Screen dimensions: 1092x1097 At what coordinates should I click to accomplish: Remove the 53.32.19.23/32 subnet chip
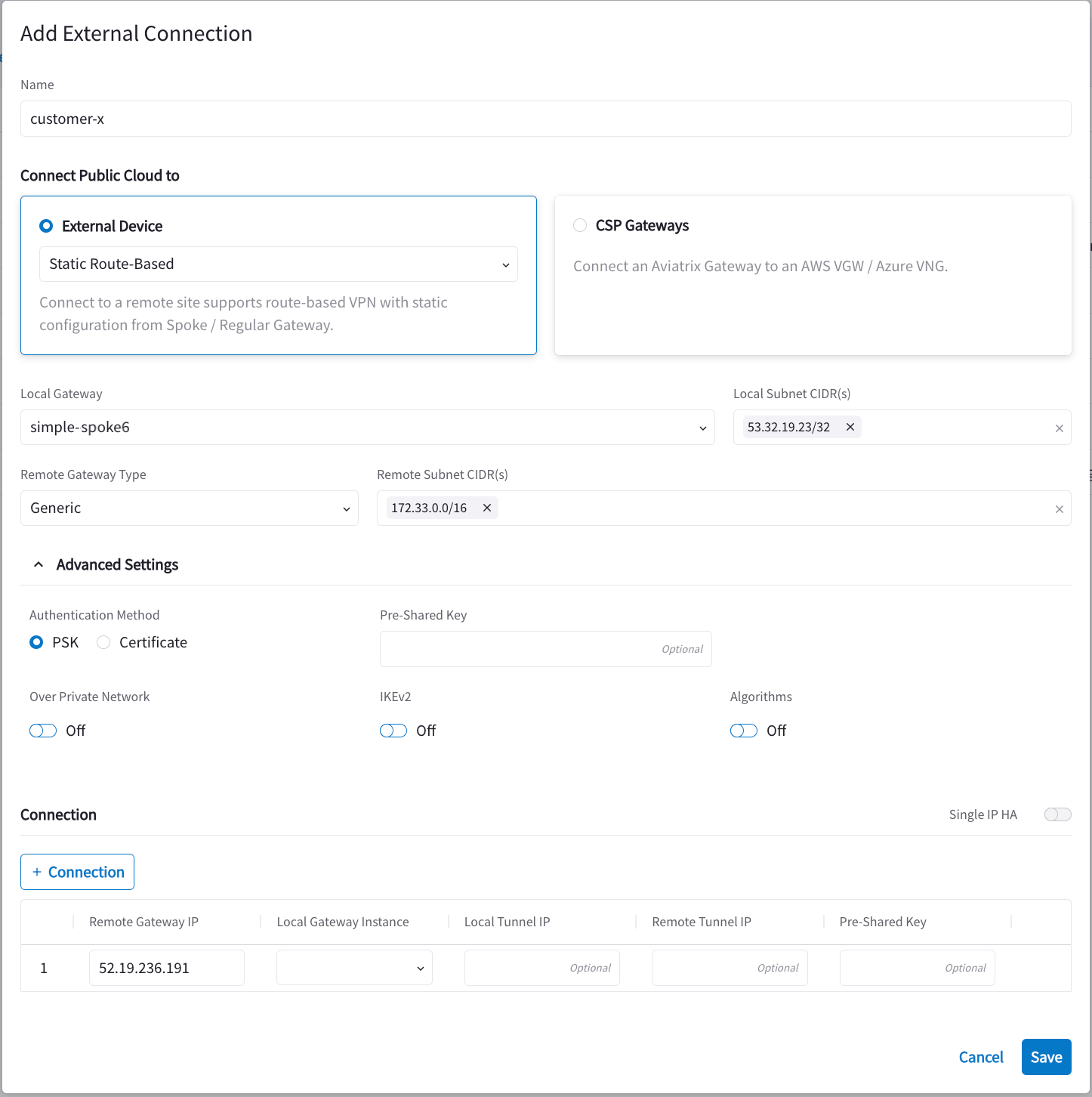click(x=850, y=427)
